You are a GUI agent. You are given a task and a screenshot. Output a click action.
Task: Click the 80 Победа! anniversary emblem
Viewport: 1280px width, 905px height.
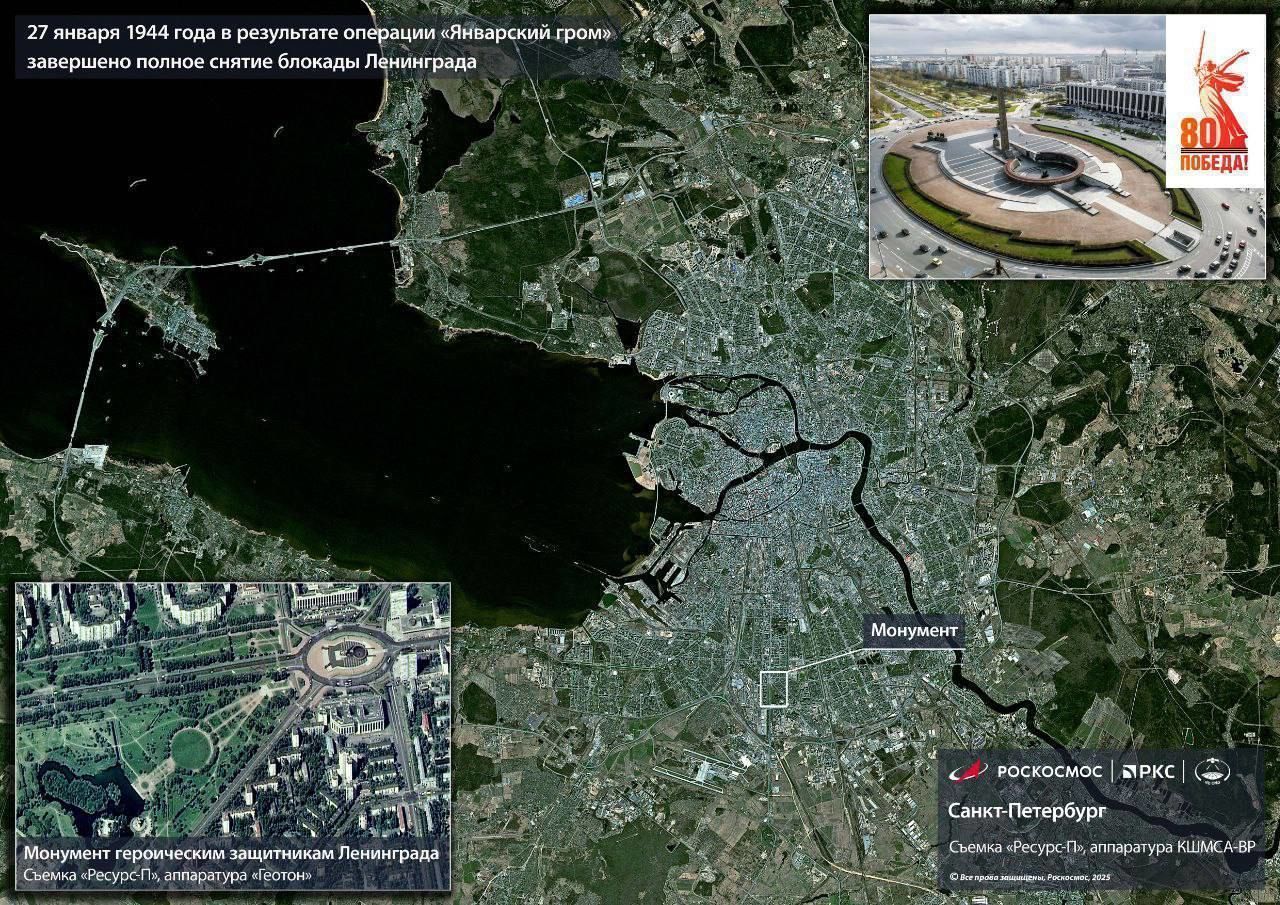pos(1215,104)
